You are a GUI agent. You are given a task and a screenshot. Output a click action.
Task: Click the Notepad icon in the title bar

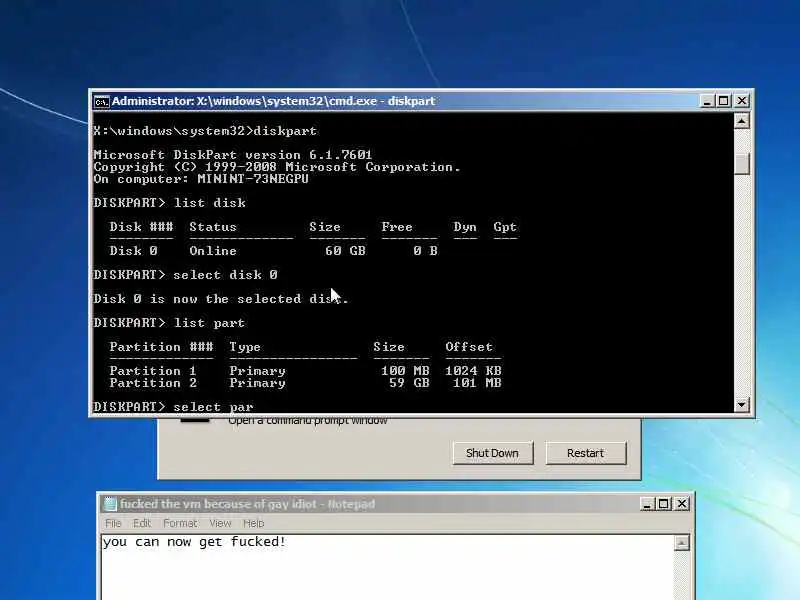click(110, 504)
